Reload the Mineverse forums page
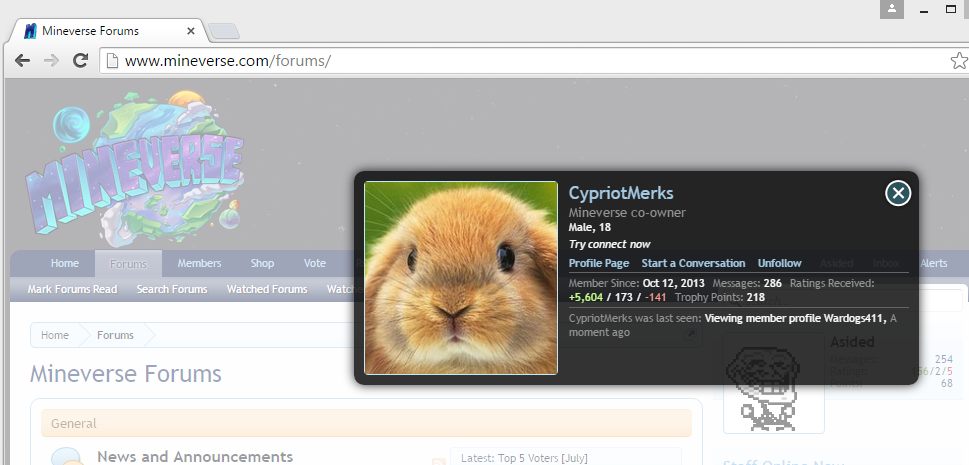This screenshot has height=465, width=969. click(x=80, y=60)
